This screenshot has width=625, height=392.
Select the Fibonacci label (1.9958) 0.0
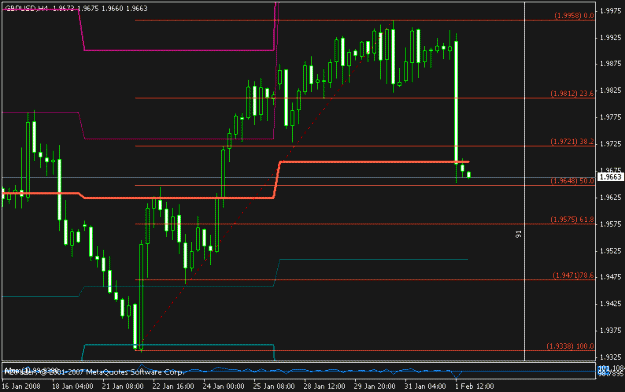click(x=574, y=16)
